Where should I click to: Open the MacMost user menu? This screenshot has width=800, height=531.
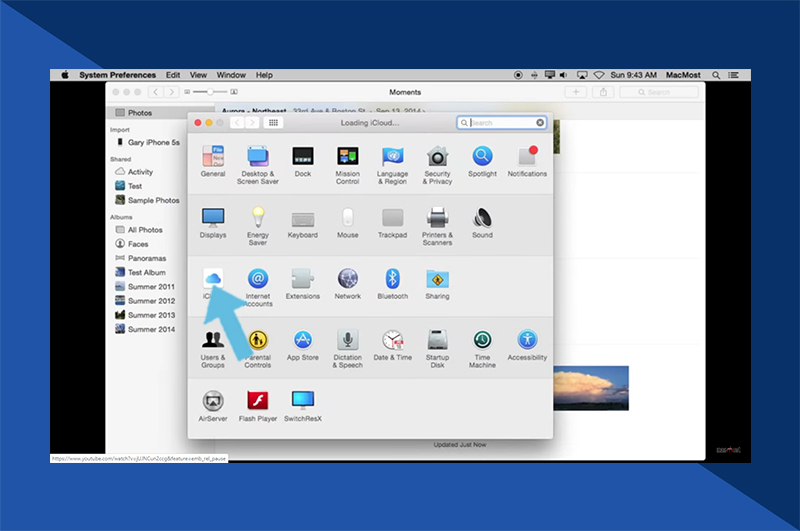coord(683,75)
